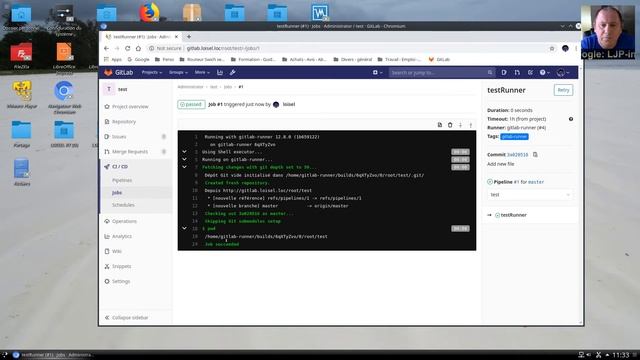This screenshot has width=640, height=360.
Task: Open a new browser tab
Action: coord(189,37)
